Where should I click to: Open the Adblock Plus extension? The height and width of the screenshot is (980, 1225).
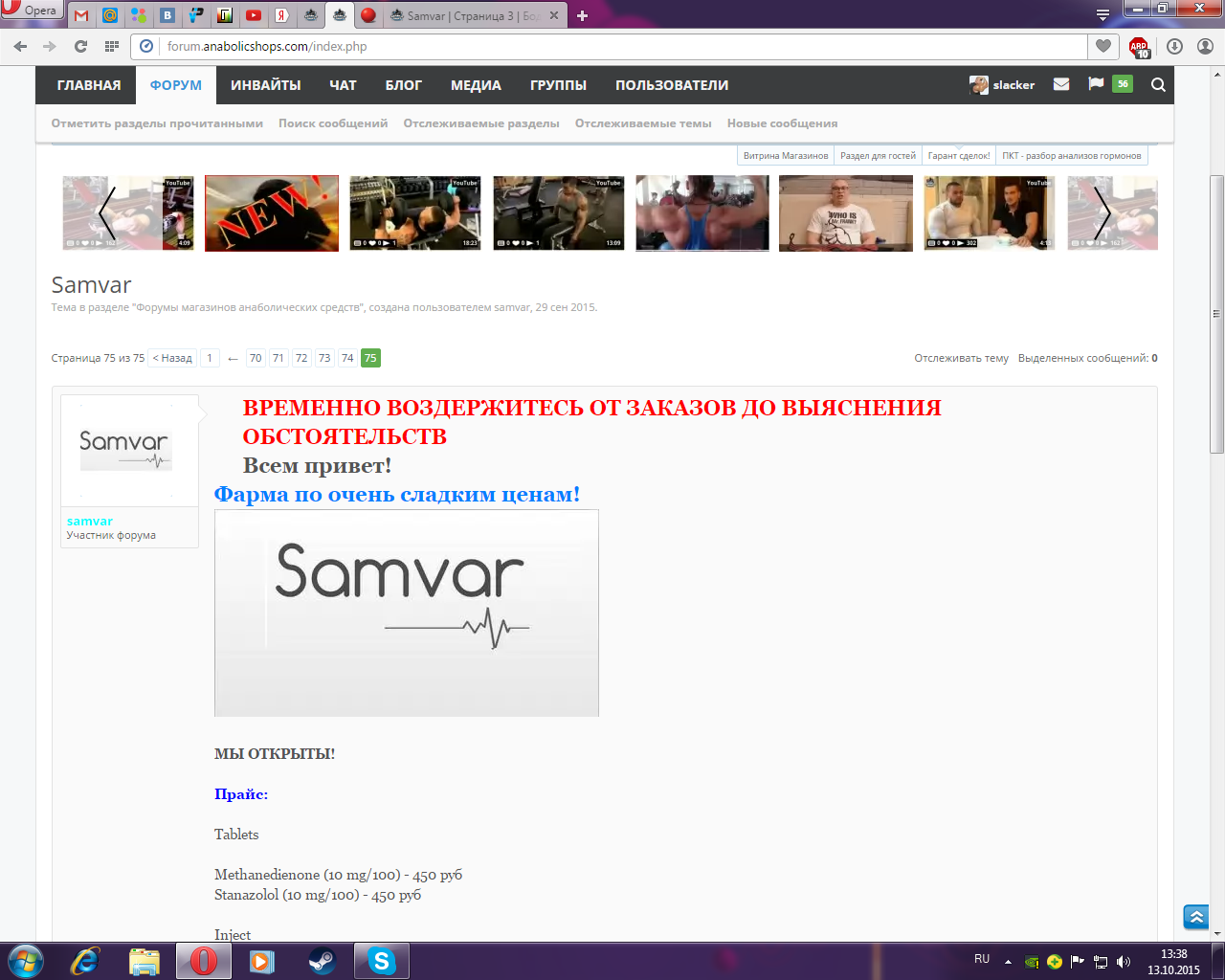pos(1139,47)
